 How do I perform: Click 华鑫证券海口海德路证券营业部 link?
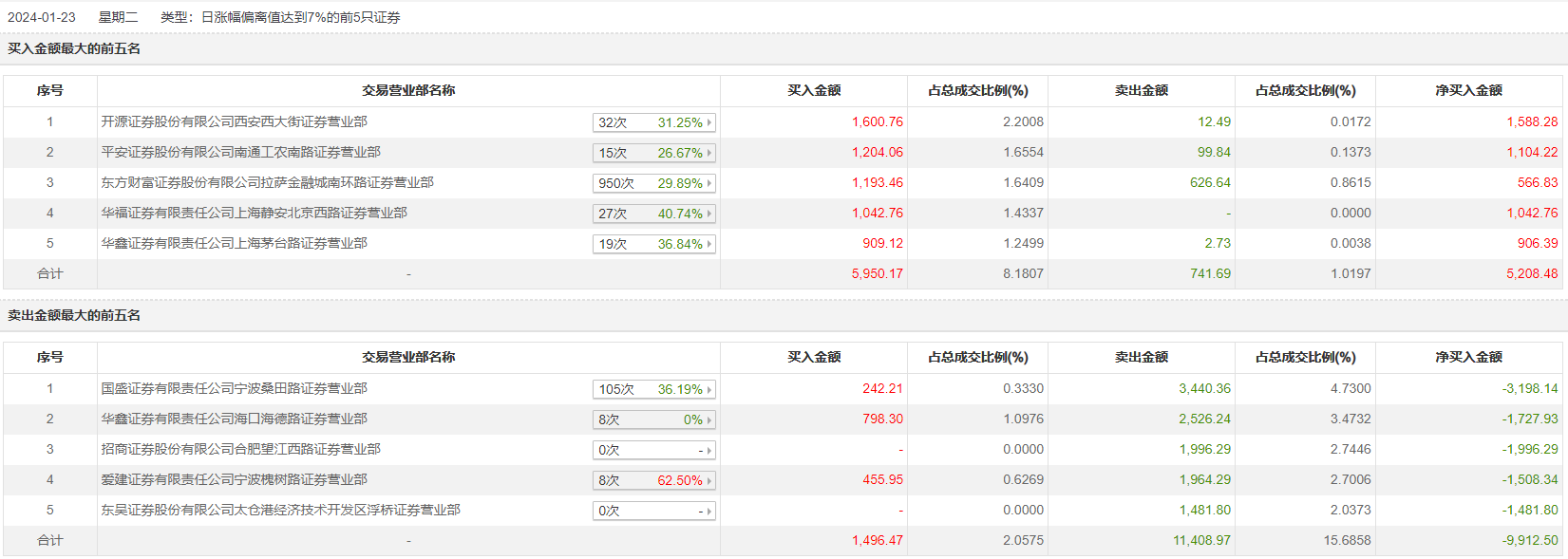234,419
